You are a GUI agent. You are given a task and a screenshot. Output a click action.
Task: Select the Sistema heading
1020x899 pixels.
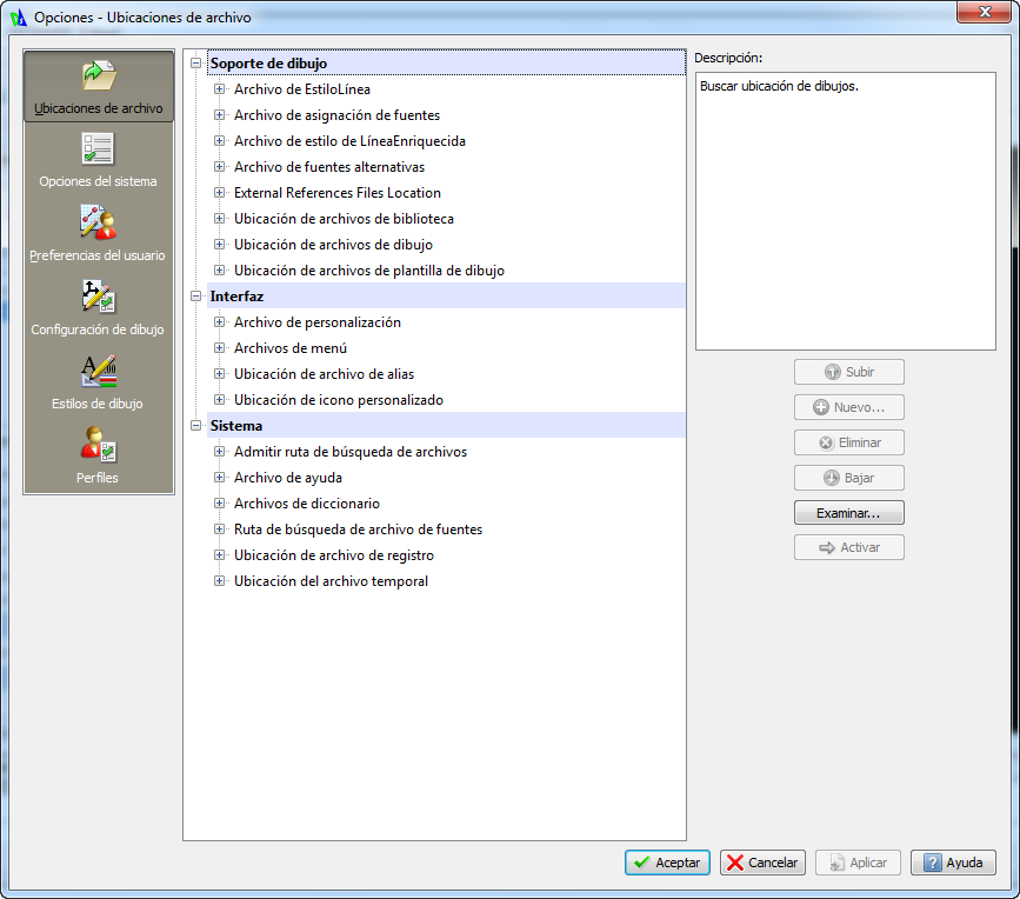click(x=236, y=425)
